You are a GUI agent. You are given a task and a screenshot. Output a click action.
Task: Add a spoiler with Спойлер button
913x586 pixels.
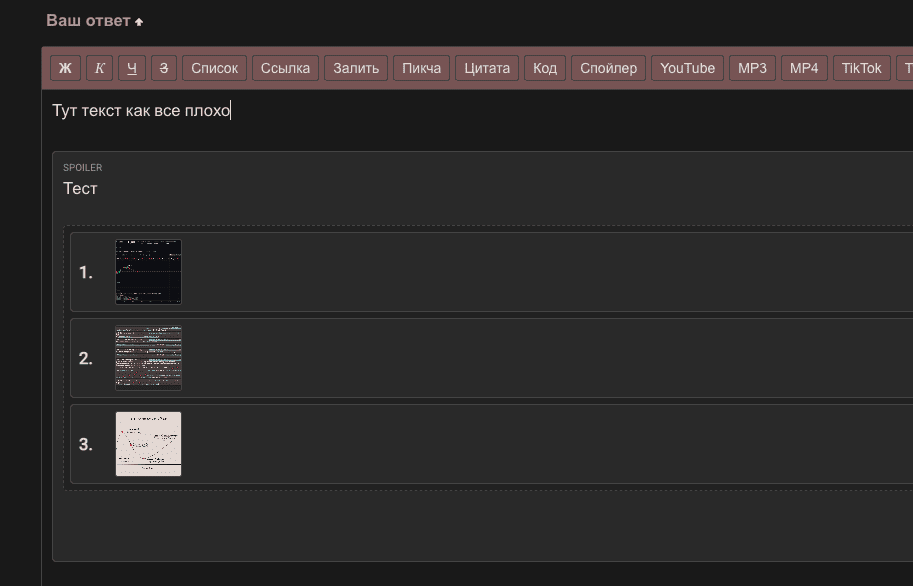click(x=608, y=68)
